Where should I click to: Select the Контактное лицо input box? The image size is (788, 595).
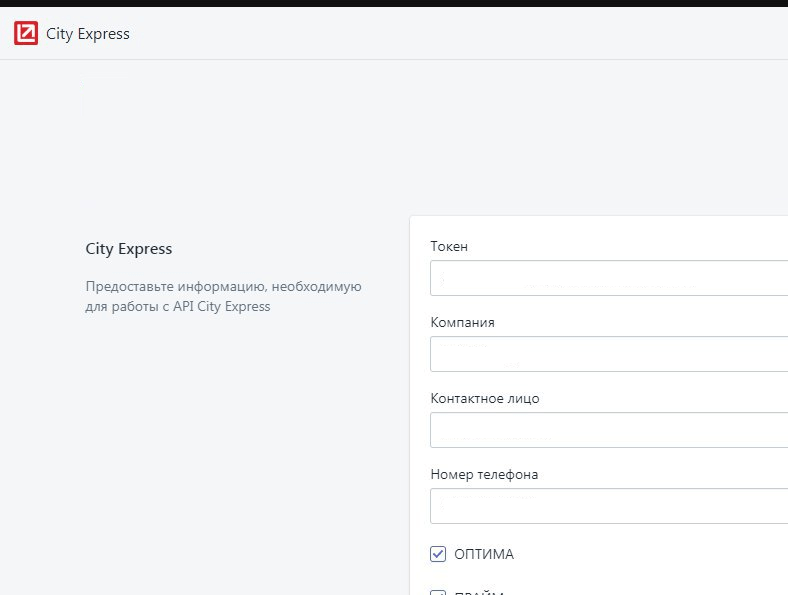(x=609, y=430)
